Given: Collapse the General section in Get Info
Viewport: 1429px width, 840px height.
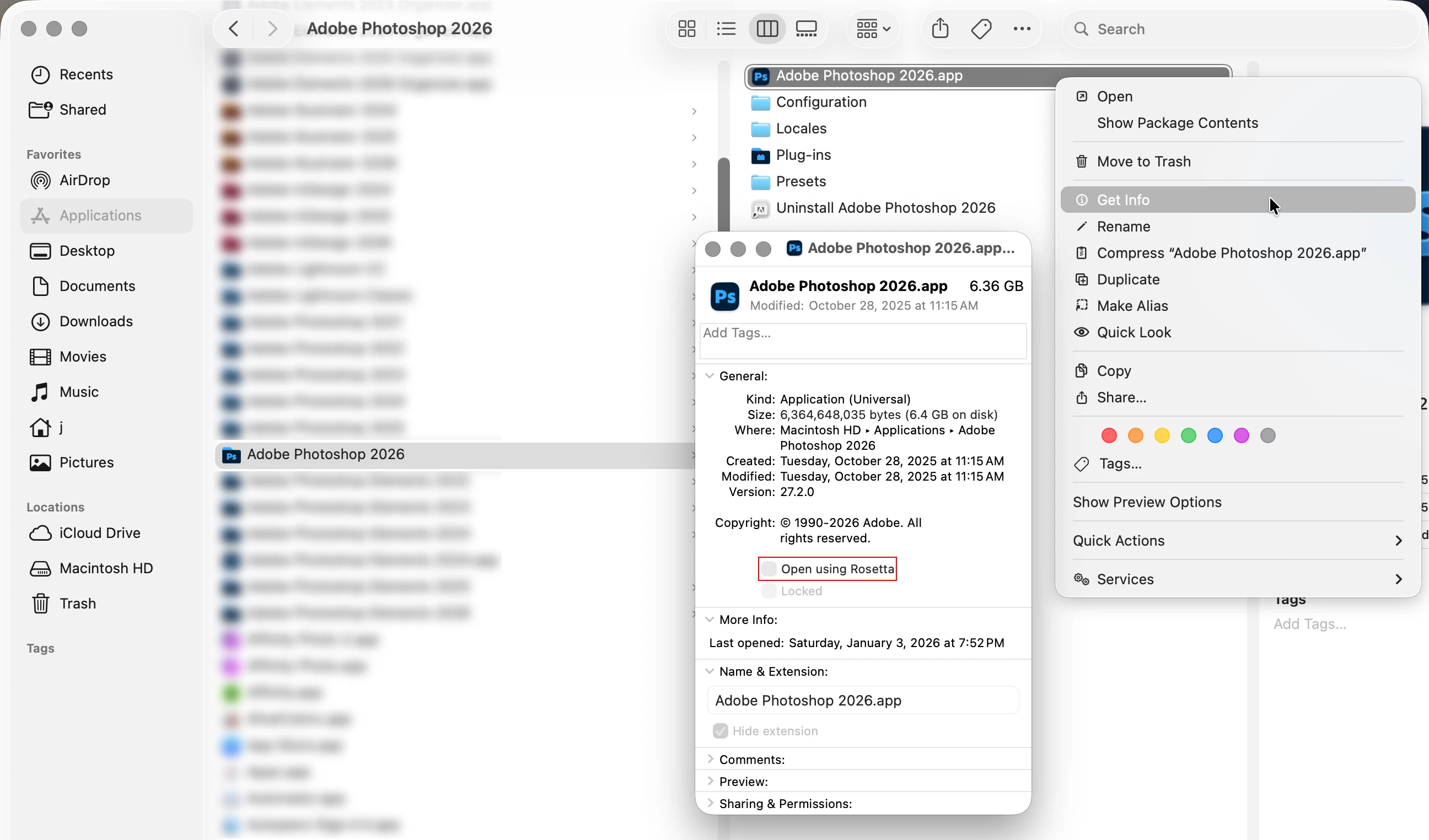Looking at the screenshot, I should point(710,376).
